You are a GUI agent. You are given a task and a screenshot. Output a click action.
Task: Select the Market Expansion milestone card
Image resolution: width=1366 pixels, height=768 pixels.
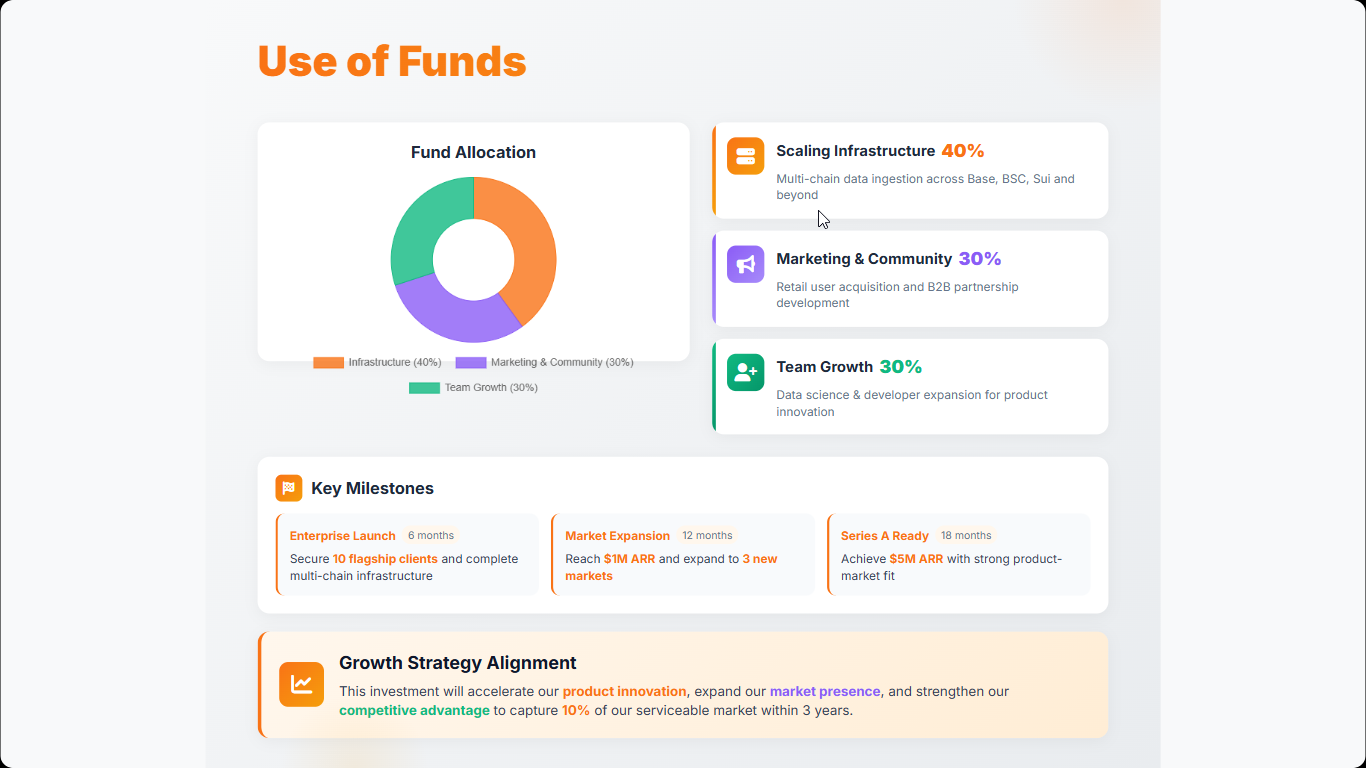pos(683,555)
